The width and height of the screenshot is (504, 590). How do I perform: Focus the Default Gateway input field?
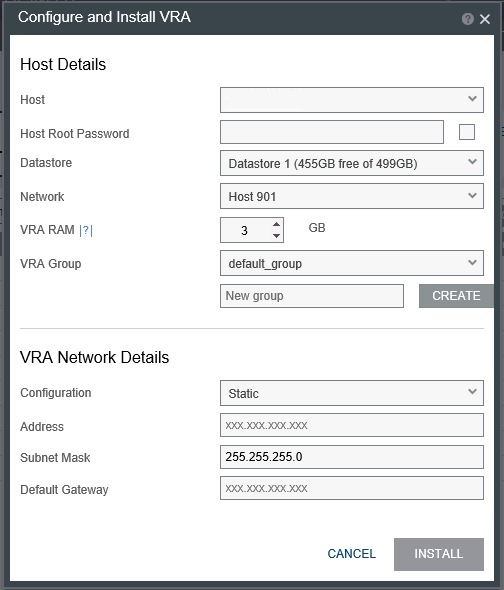(352, 488)
